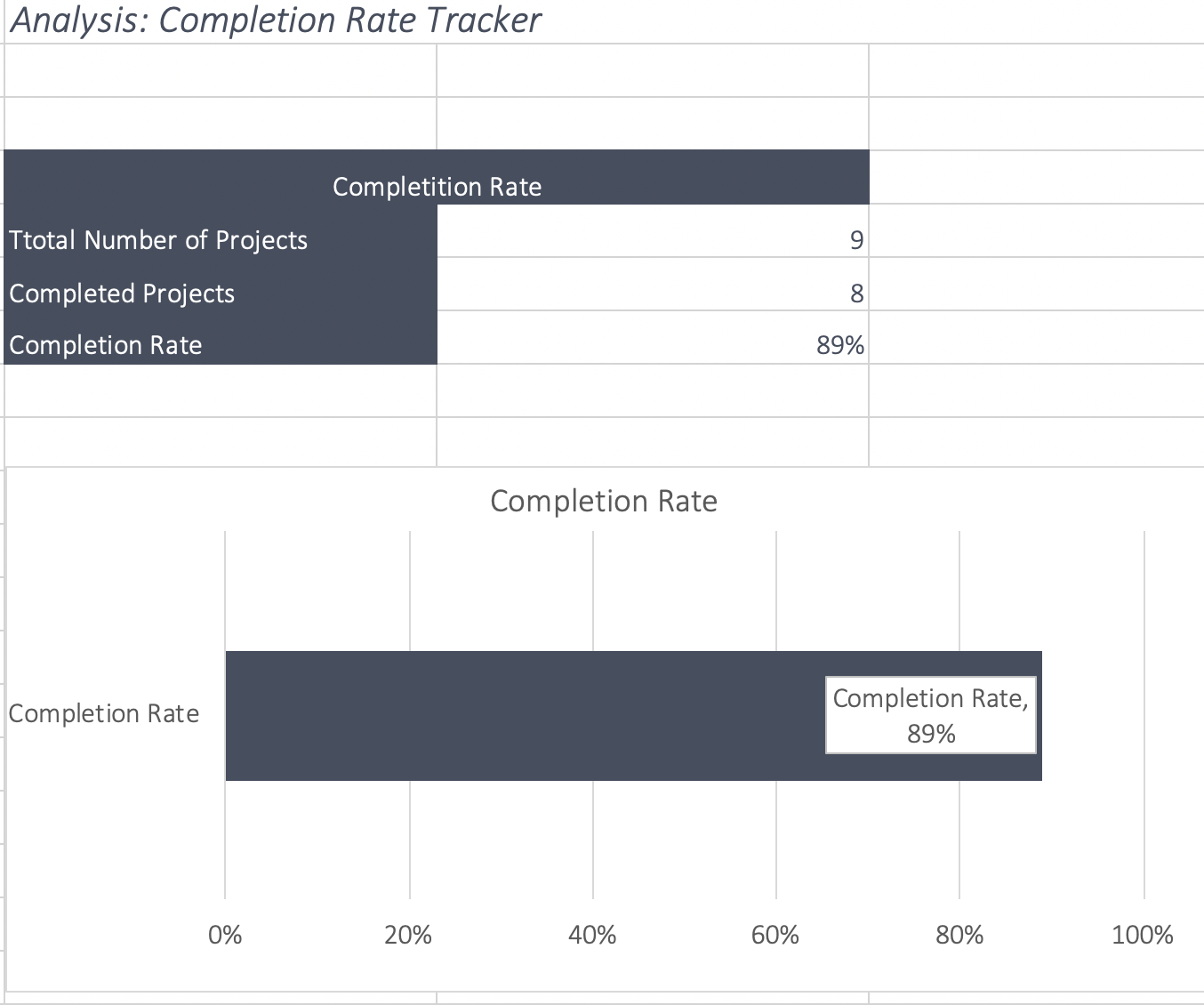
Task: Select the "Completition Rate" table header cell
Action: pos(437,186)
